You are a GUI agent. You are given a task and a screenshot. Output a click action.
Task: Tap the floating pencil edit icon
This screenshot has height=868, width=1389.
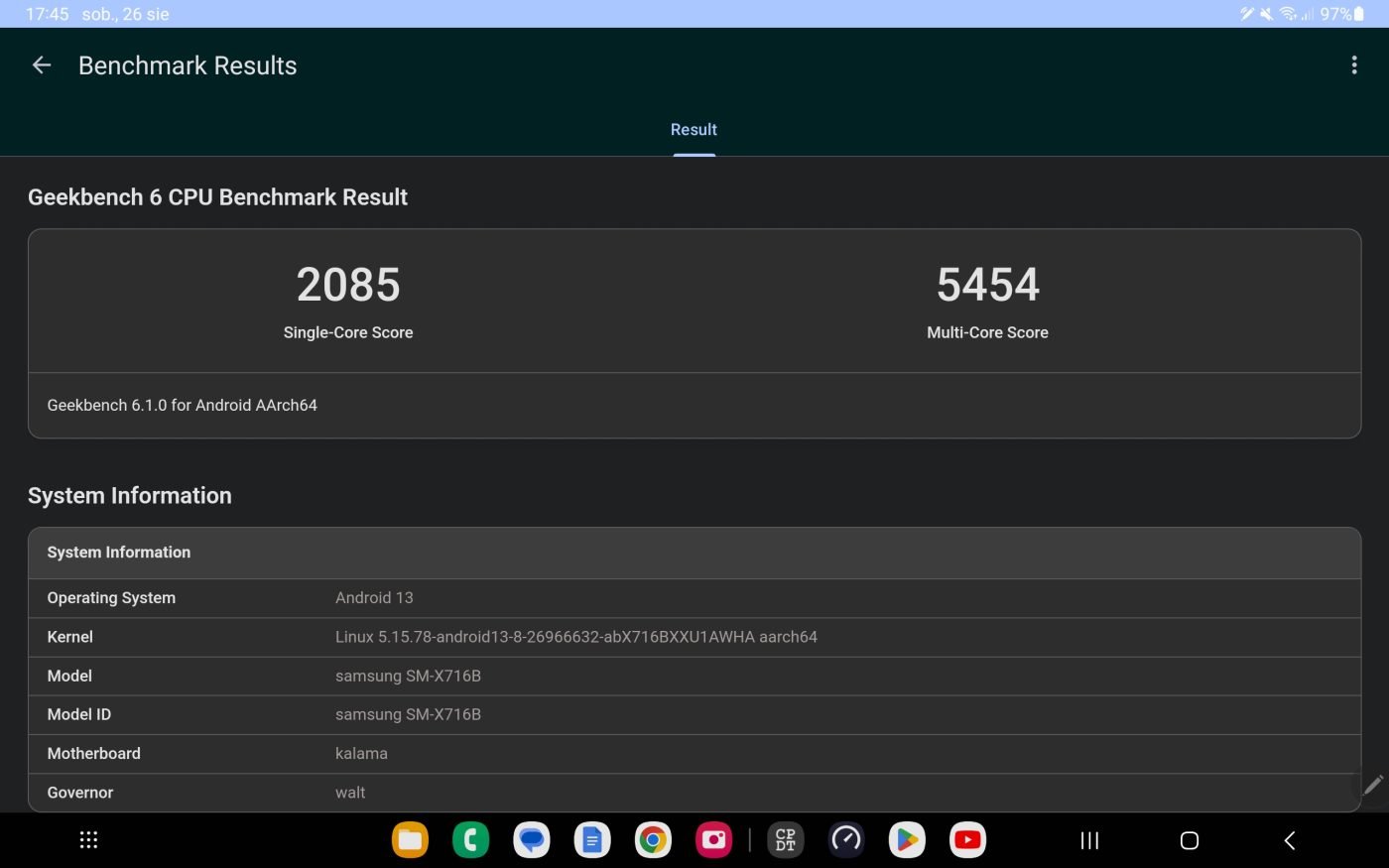pos(1373,786)
